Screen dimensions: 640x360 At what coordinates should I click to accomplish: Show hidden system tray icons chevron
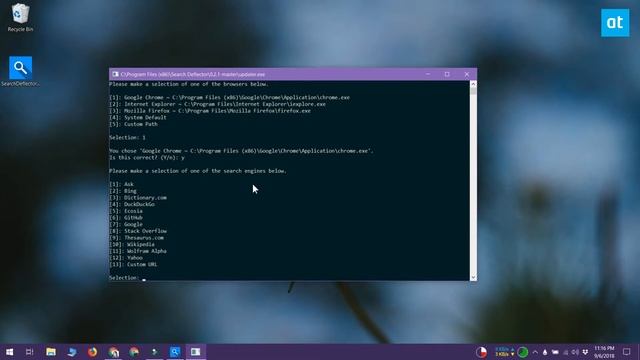click(x=535, y=352)
